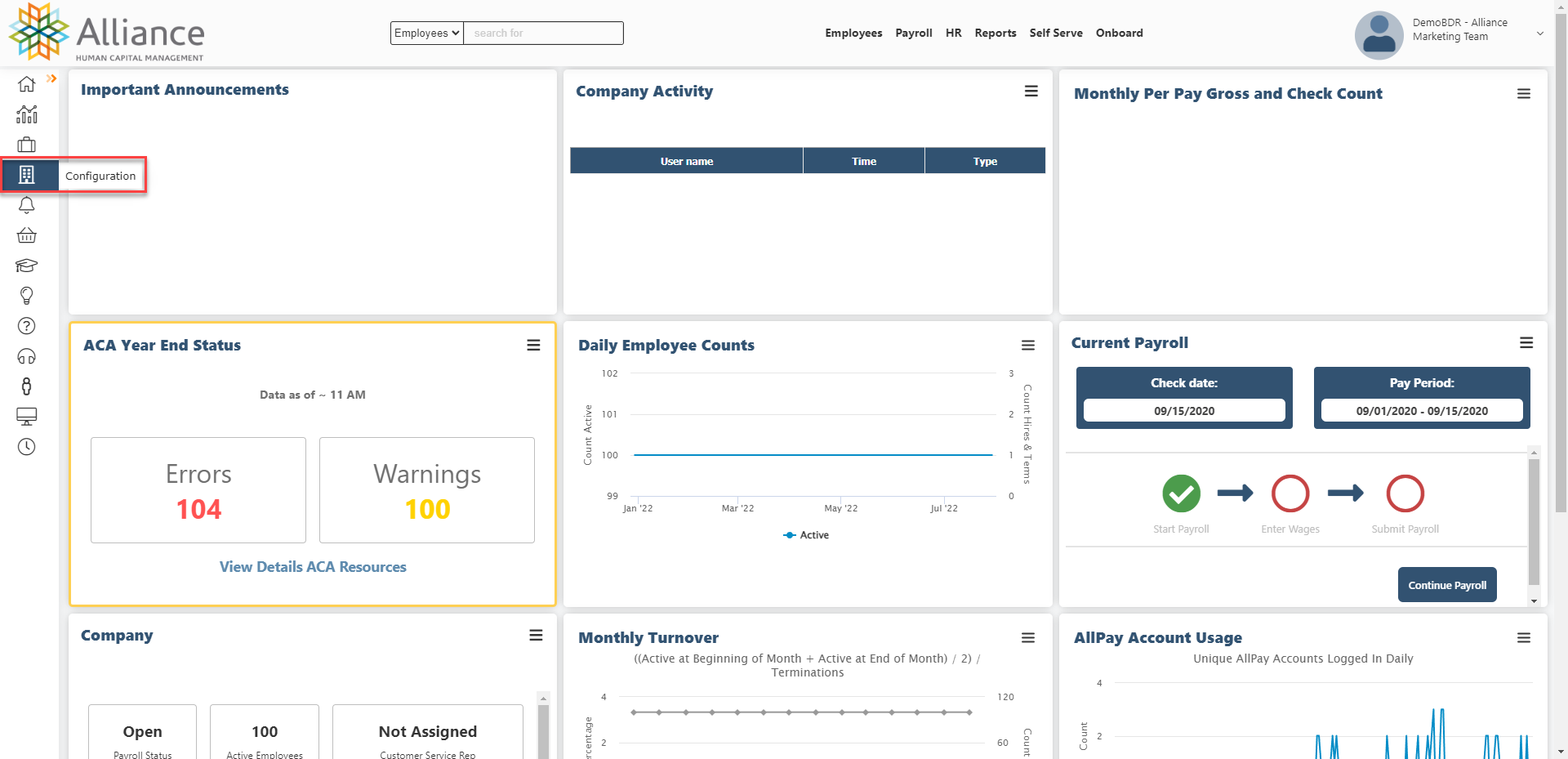Click the Warnings 100 box
This screenshot has height=759, width=1568.
[x=427, y=490]
